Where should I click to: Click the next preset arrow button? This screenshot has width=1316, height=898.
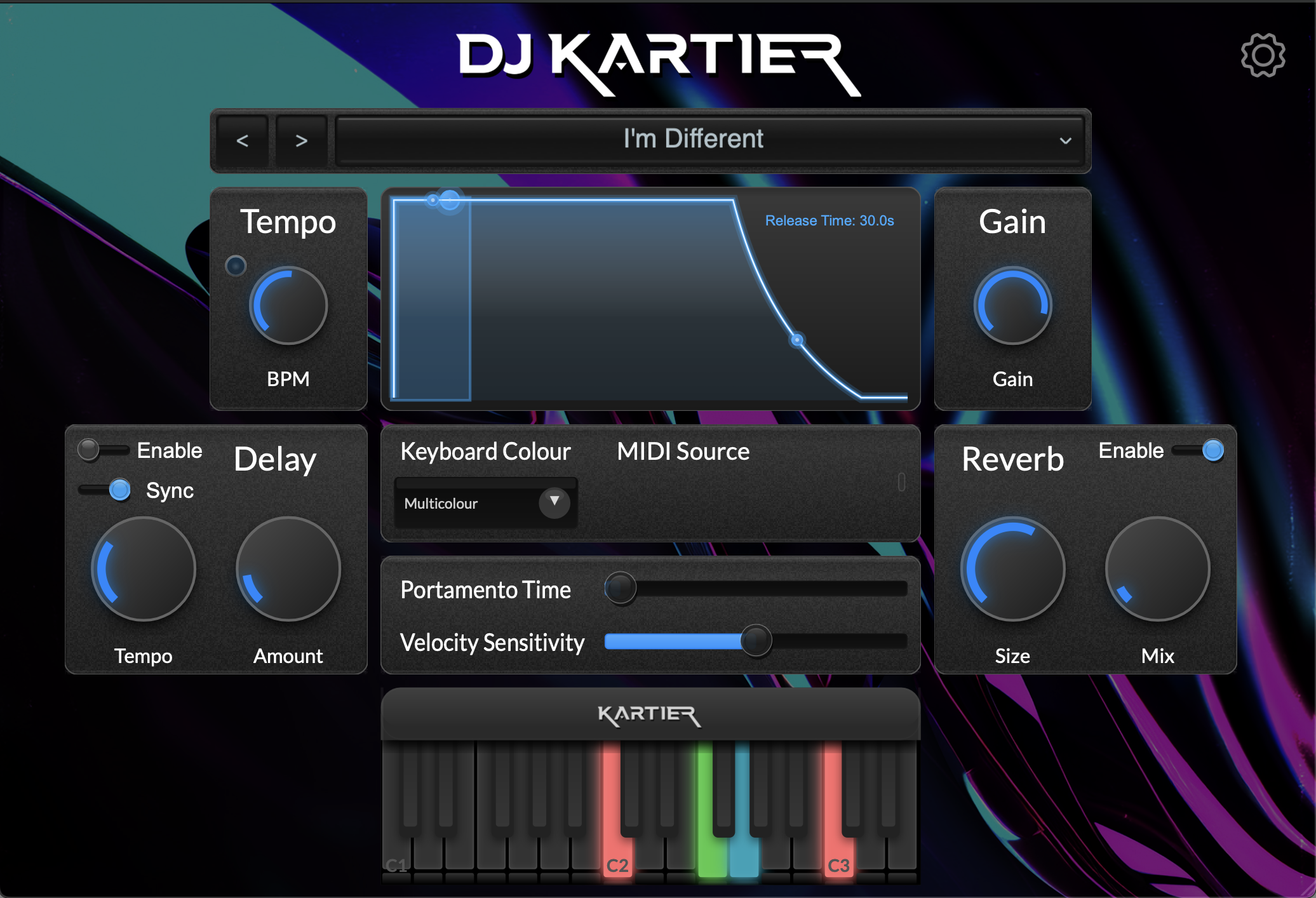[x=301, y=140]
